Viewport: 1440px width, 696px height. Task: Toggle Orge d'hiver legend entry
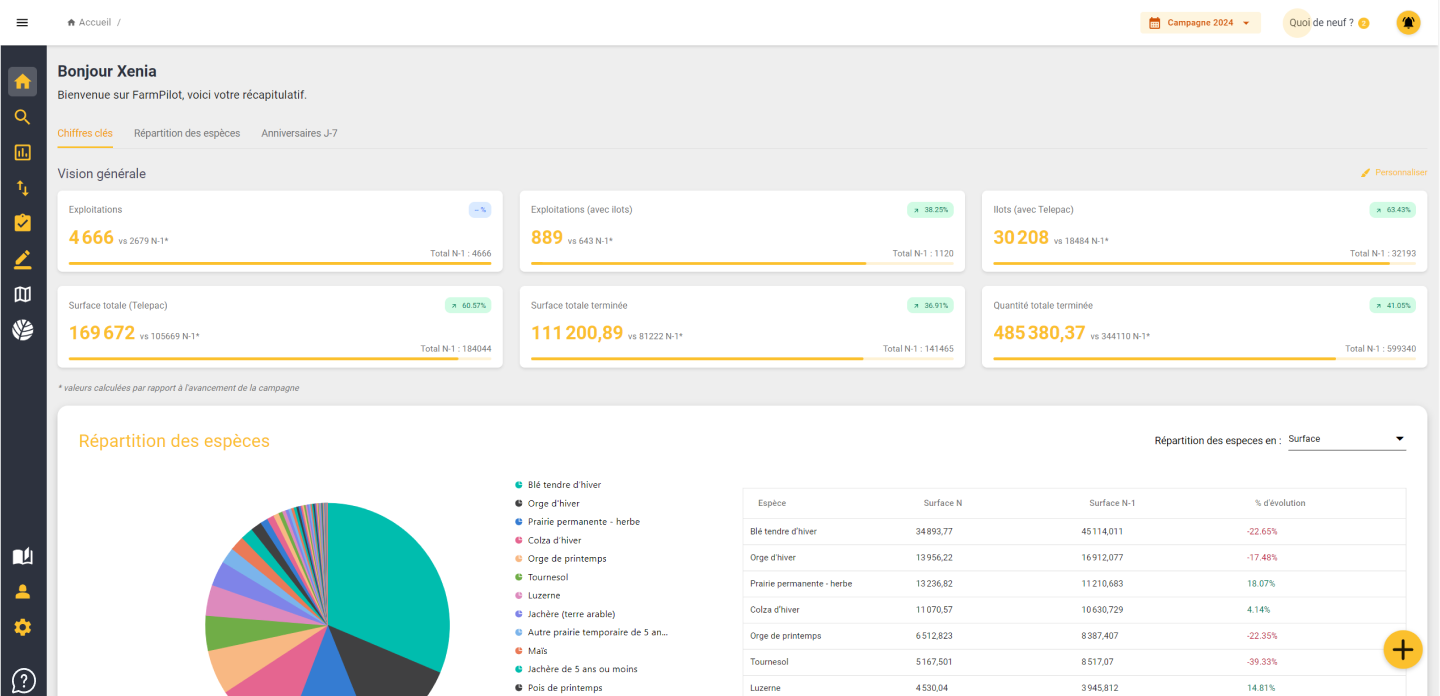553,504
